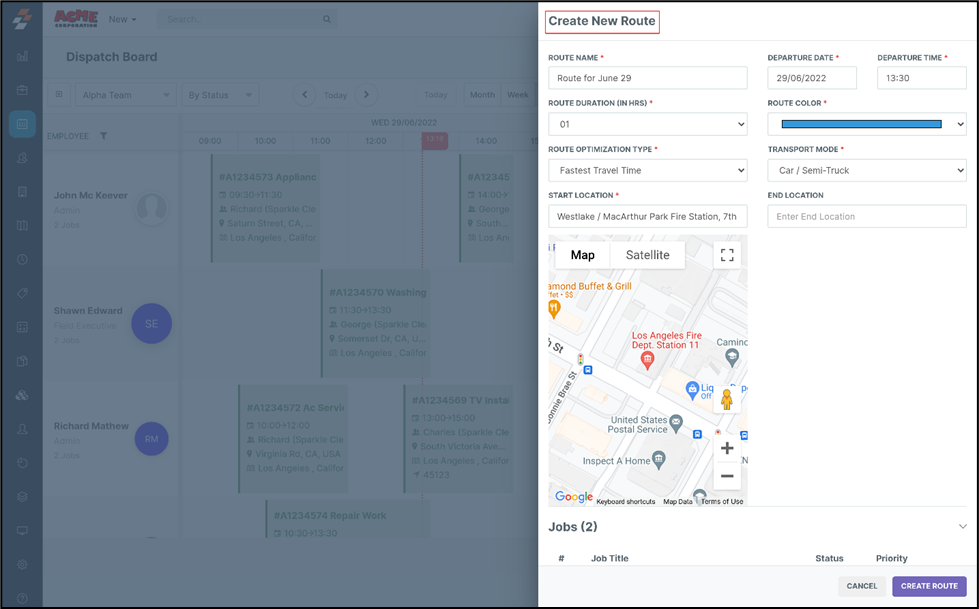Image resolution: width=979 pixels, height=609 pixels.
Task: Go to previous date with left arrow
Action: coord(305,95)
